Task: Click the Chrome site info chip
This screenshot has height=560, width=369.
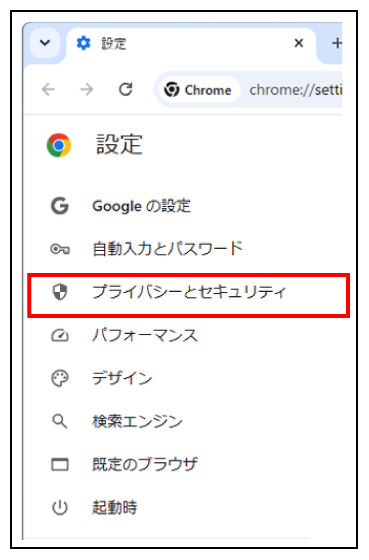Action: [x=198, y=90]
